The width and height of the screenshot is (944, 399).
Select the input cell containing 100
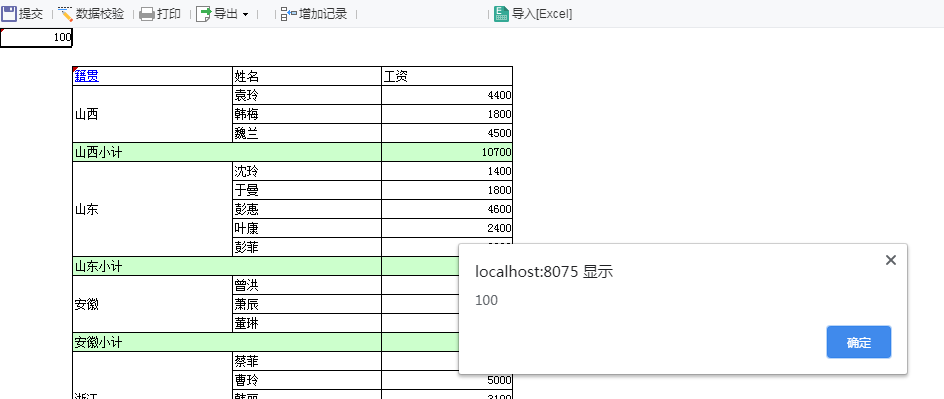click(x=36, y=37)
